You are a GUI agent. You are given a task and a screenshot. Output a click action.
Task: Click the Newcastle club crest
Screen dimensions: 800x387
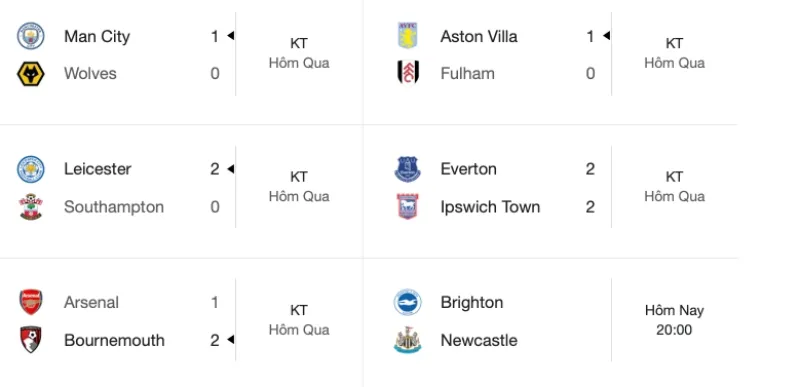tap(407, 340)
